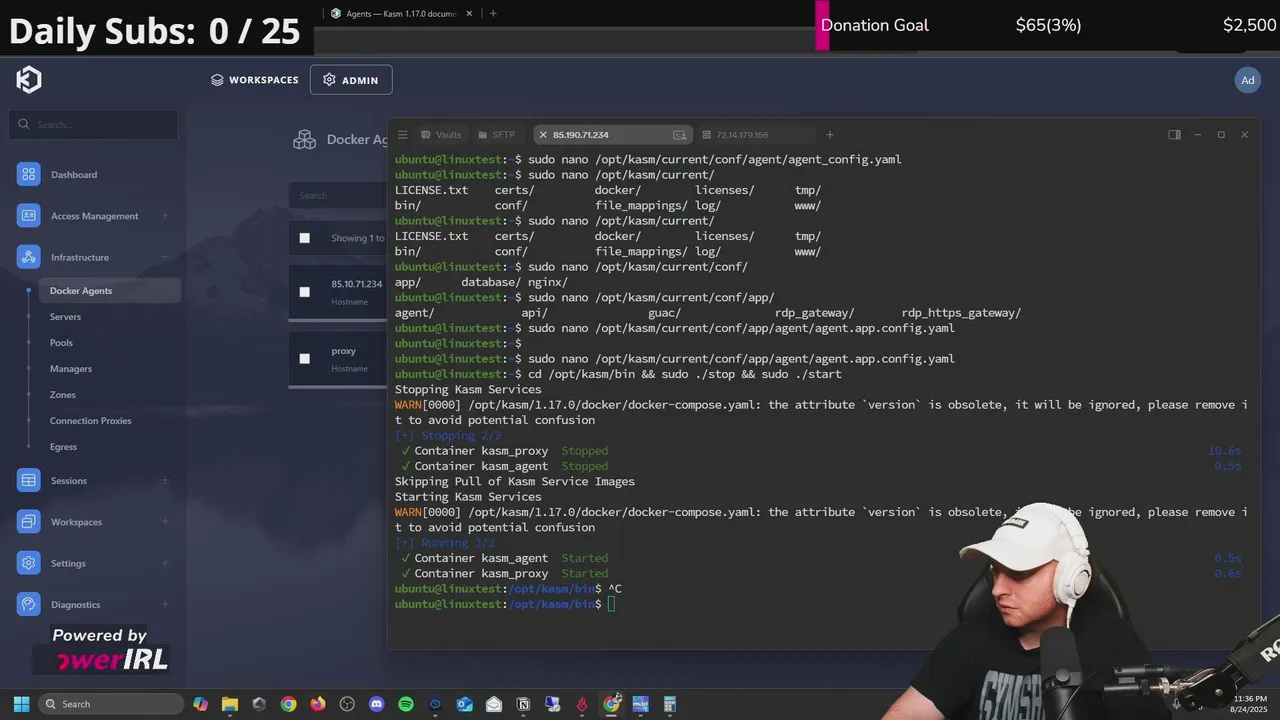
Task: Click the Ad user avatar
Action: [x=1247, y=80]
